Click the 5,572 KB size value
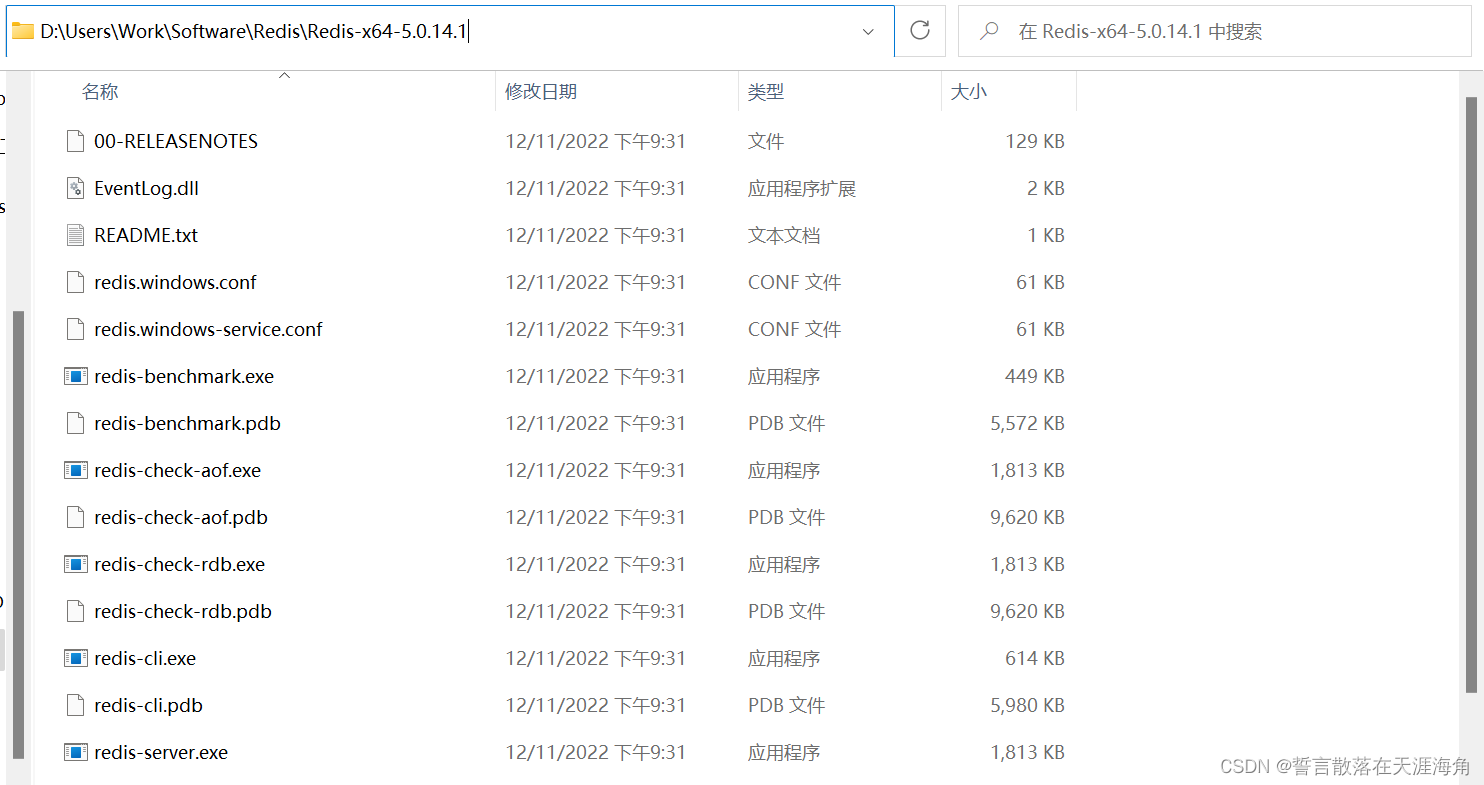Viewport: 1484px width, 785px height. pyautogui.click(x=1028, y=423)
